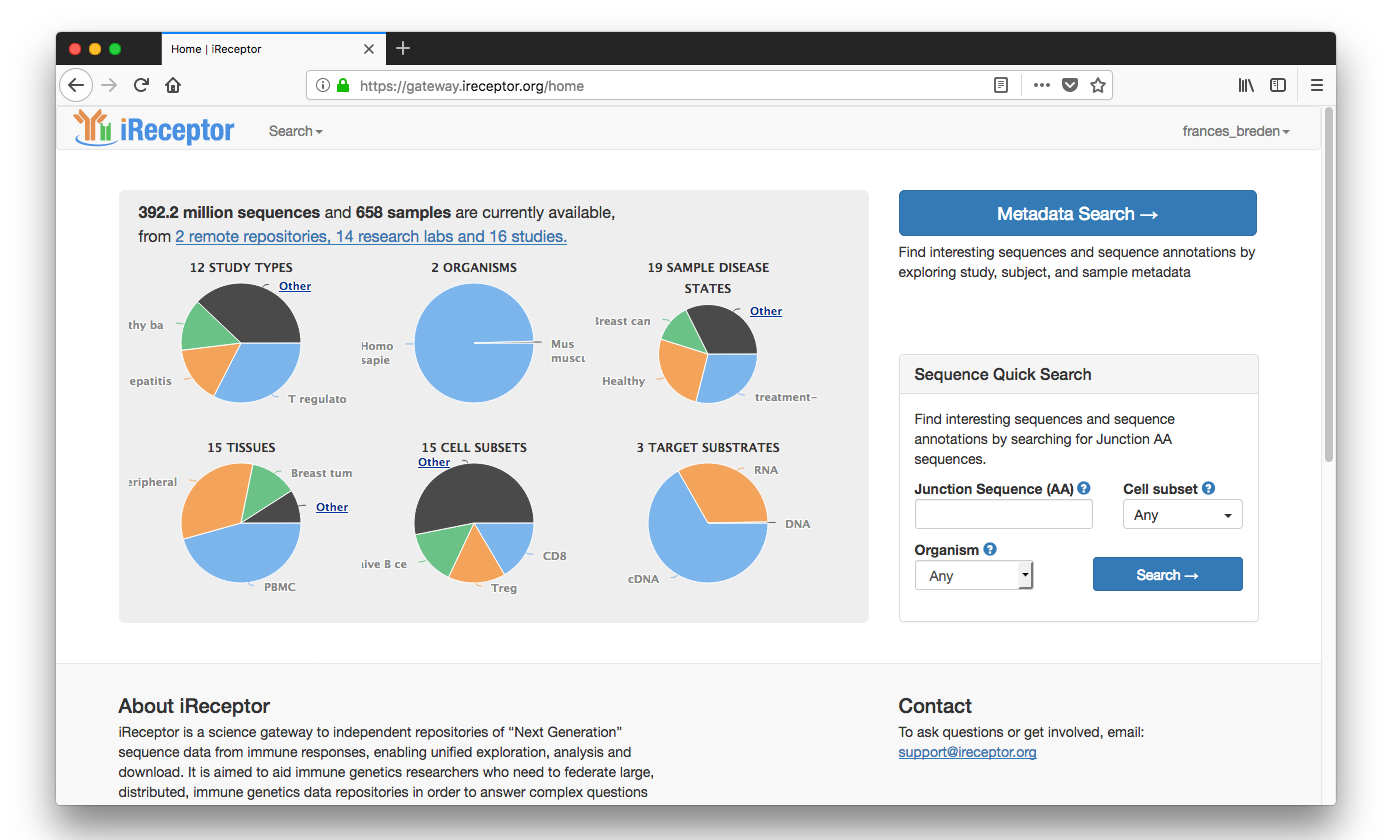Click the 'Mus muscu' label in Organisms chart
This screenshot has width=1392, height=840.
click(567, 351)
